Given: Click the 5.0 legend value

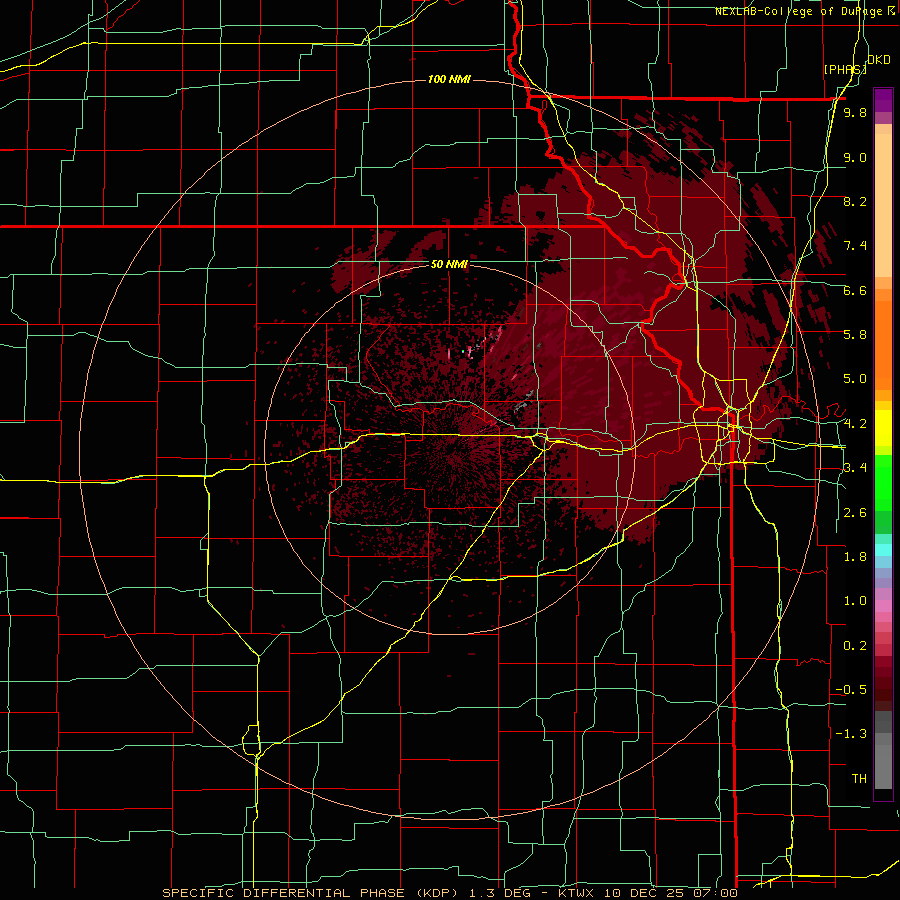Looking at the screenshot, I should click(x=855, y=379).
